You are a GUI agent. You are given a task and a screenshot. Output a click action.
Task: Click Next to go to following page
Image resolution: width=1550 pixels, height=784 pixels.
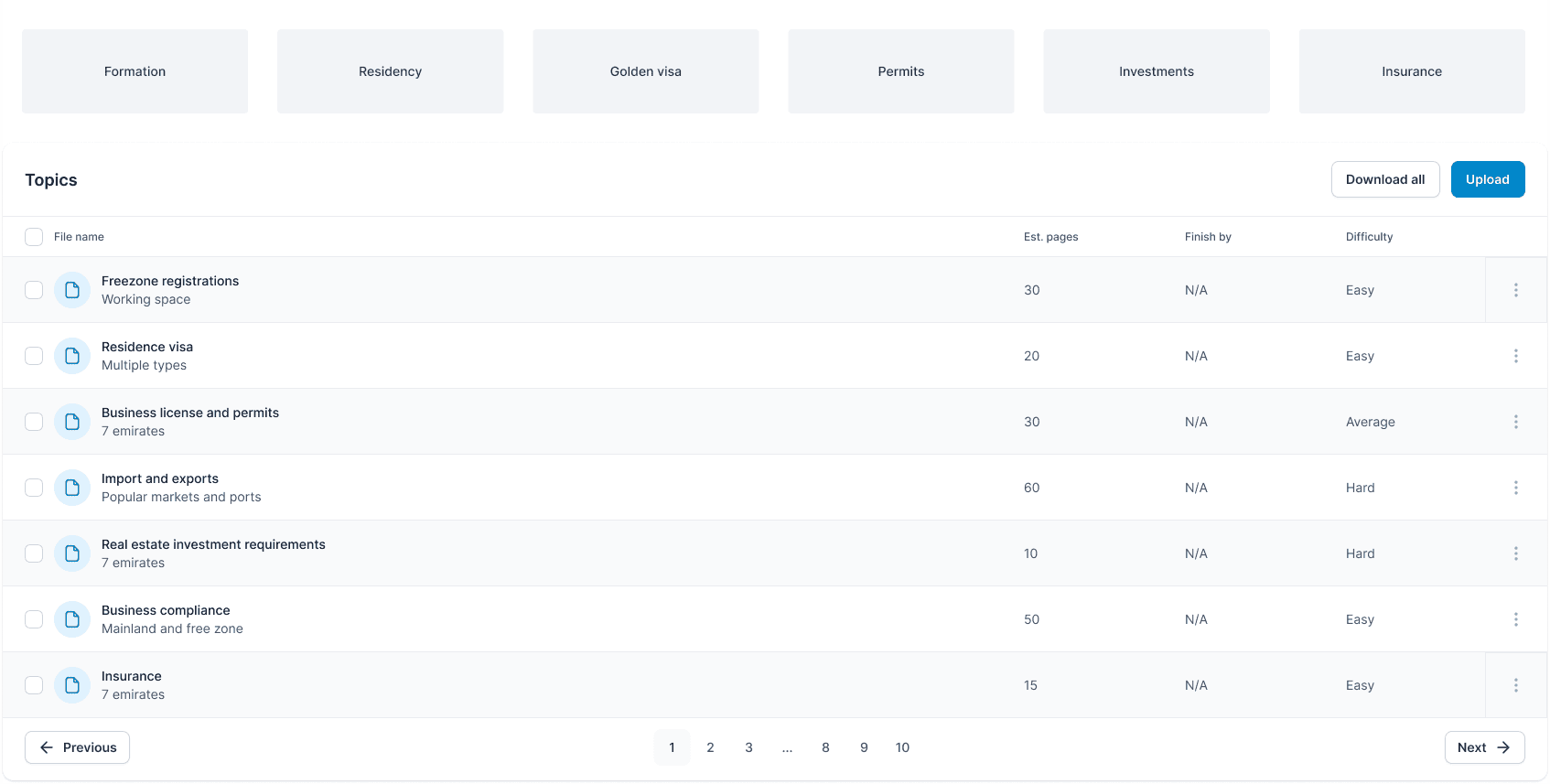(x=1483, y=747)
